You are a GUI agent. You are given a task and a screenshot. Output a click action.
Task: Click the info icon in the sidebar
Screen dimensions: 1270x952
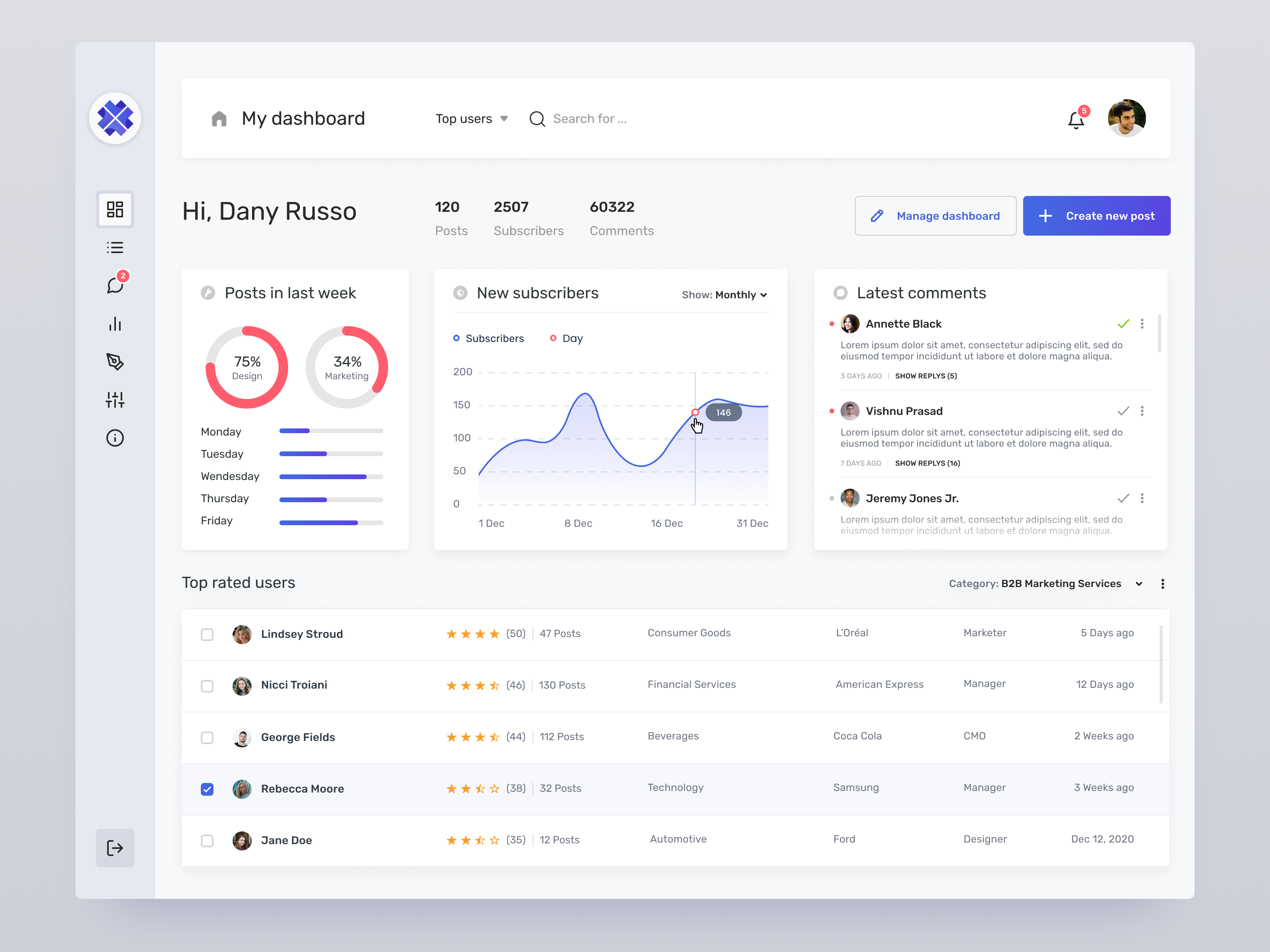115,438
